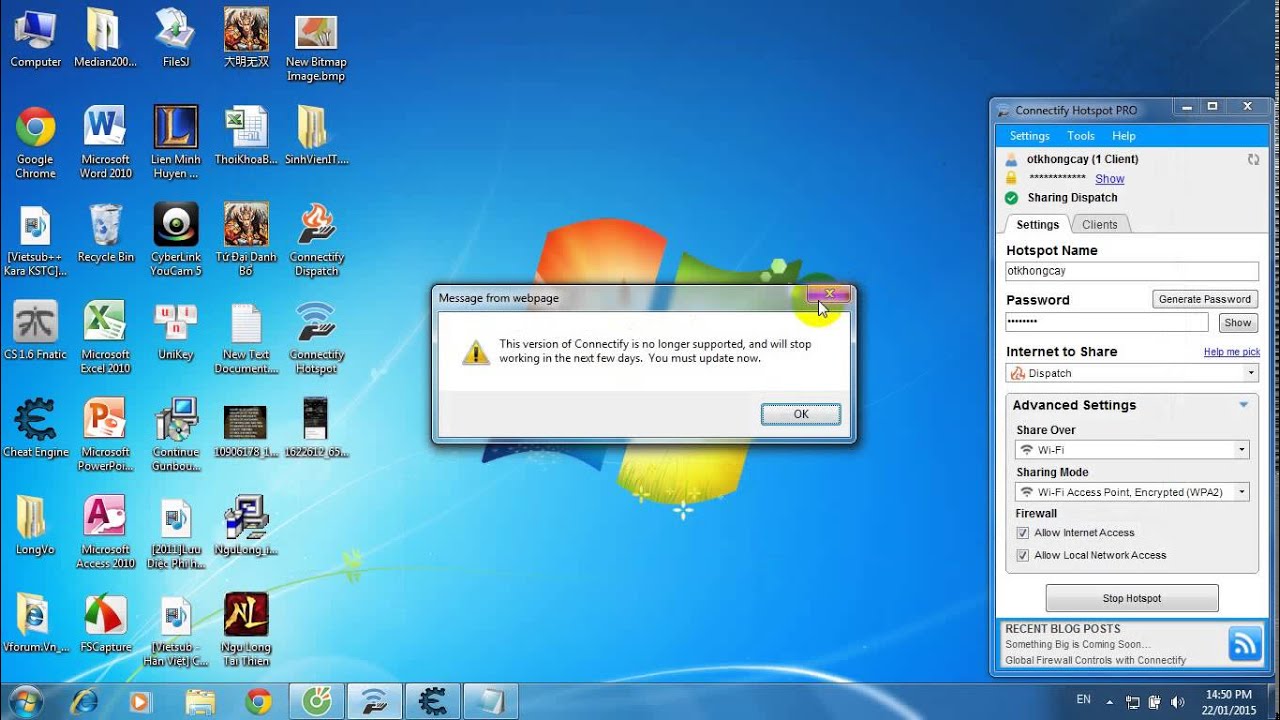Select the Settings tab in Connectify
Screen dimensions: 1280x720
1038,225
